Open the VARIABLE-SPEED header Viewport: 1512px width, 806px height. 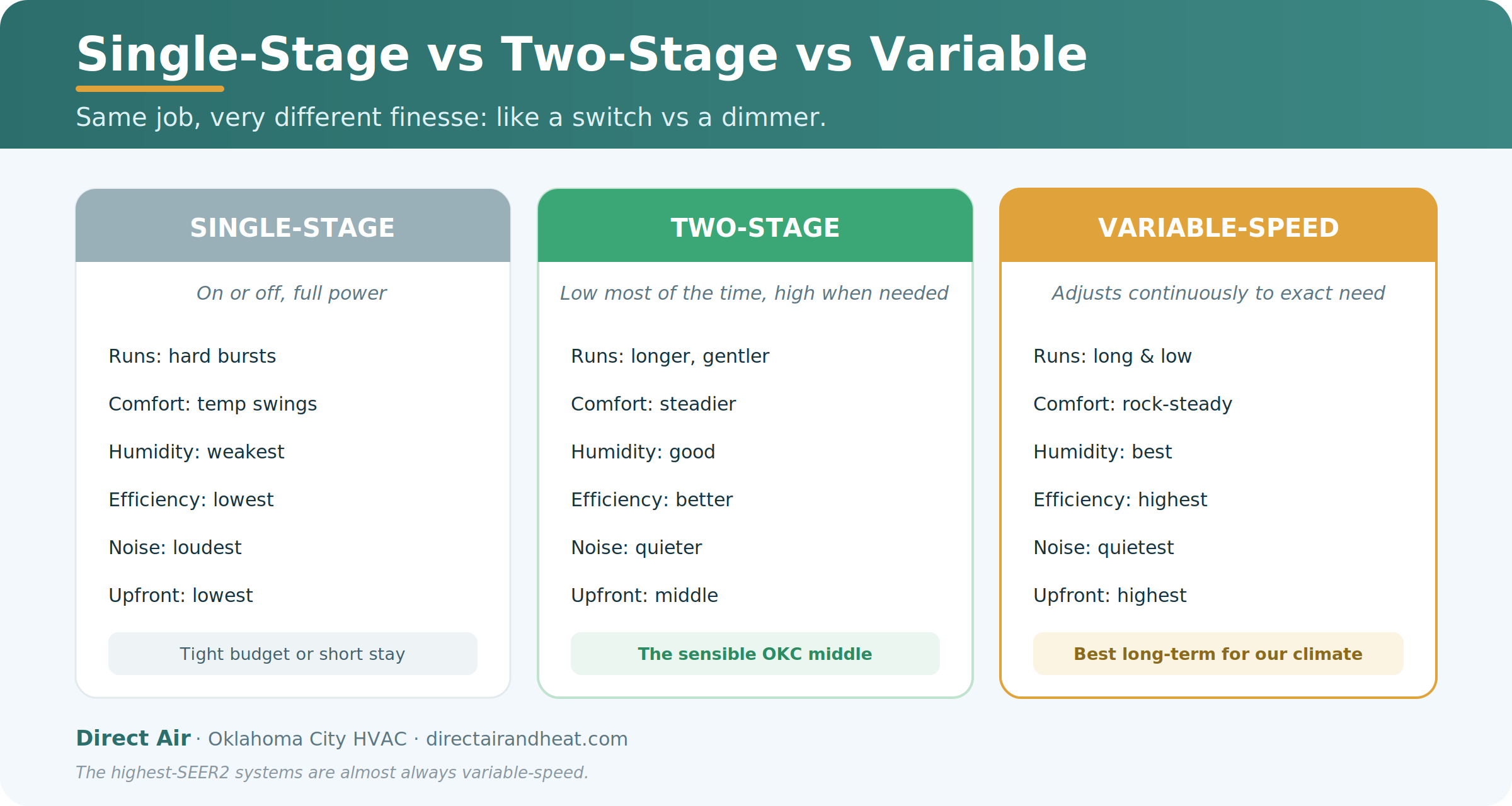point(1218,225)
